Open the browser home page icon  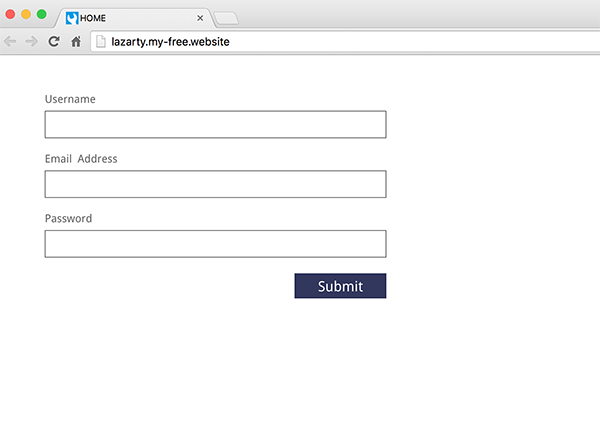point(76,41)
